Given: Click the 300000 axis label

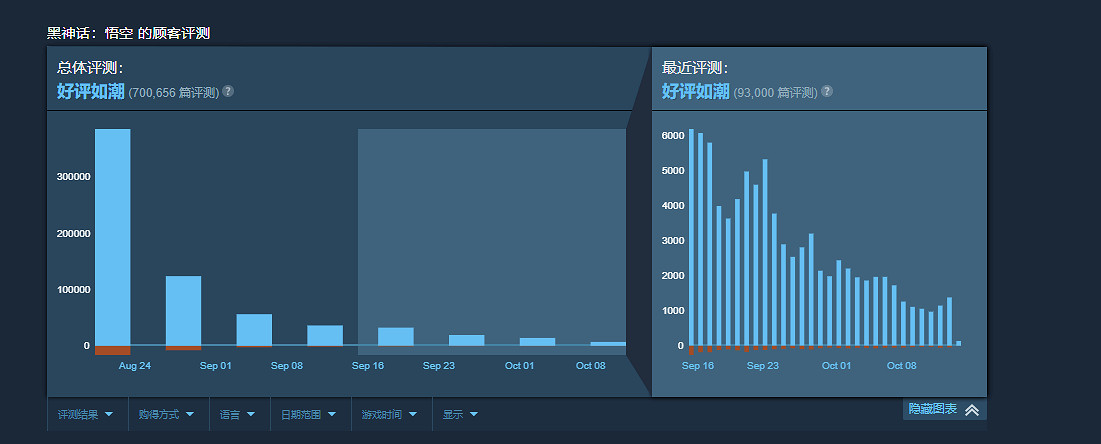Looking at the screenshot, I should pyautogui.click(x=74, y=176).
